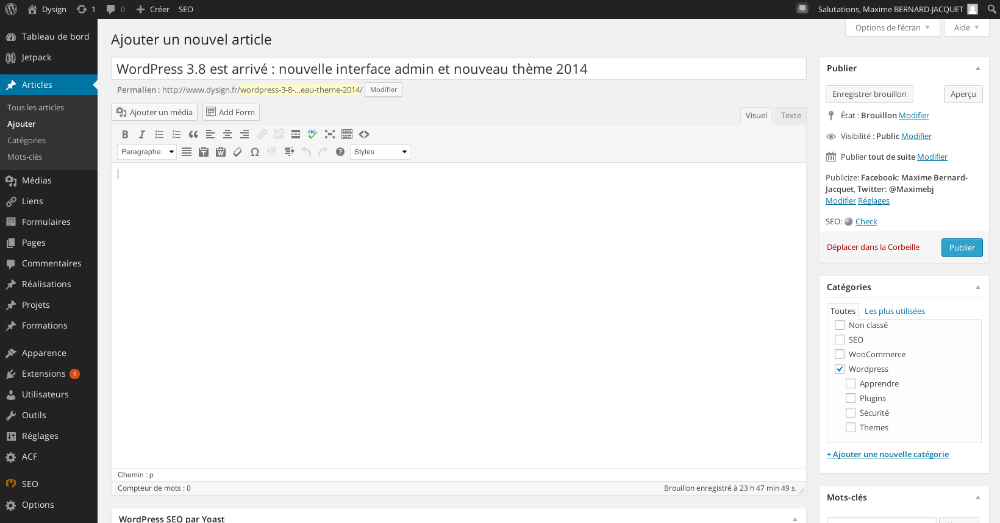Open the notifications icon beside Salutations
This screenshot has height=523, width=1000.
click(x=802, y=9)
